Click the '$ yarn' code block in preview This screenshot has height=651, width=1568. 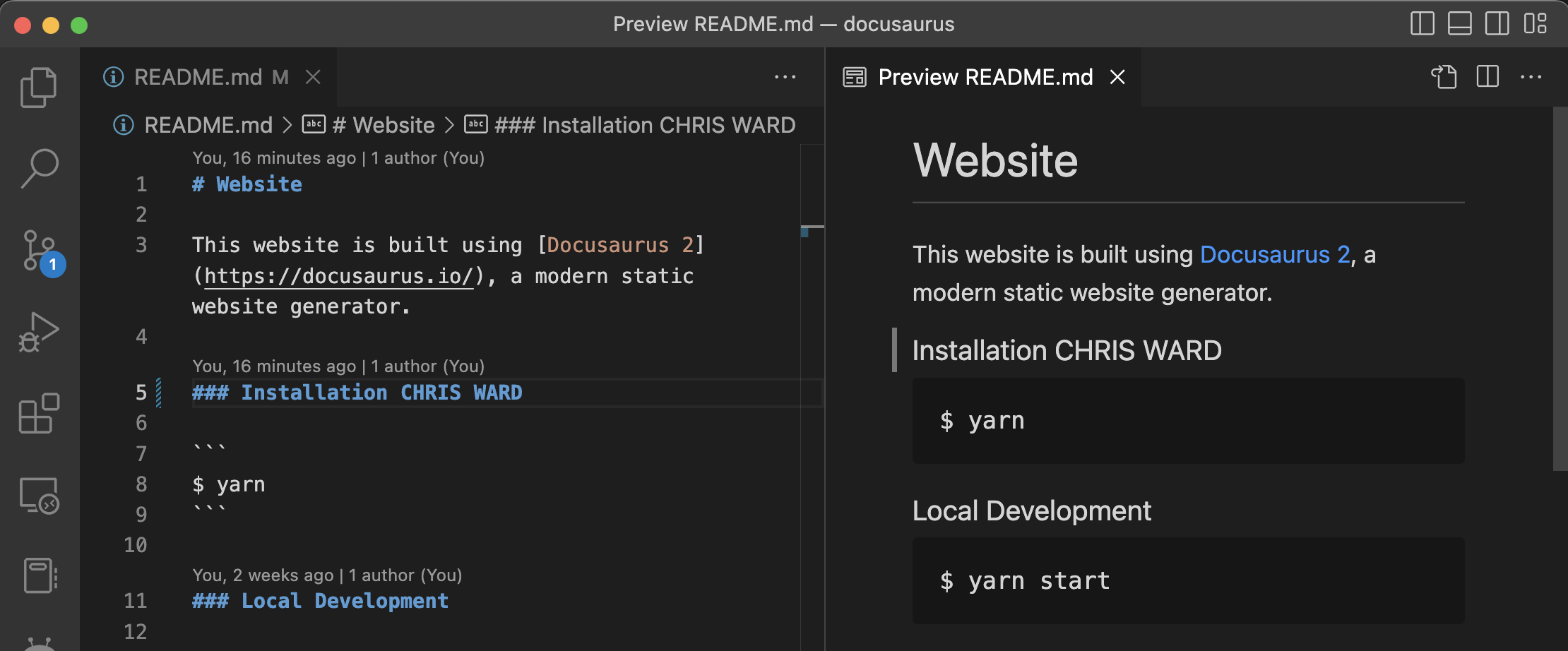[1188, 421]
